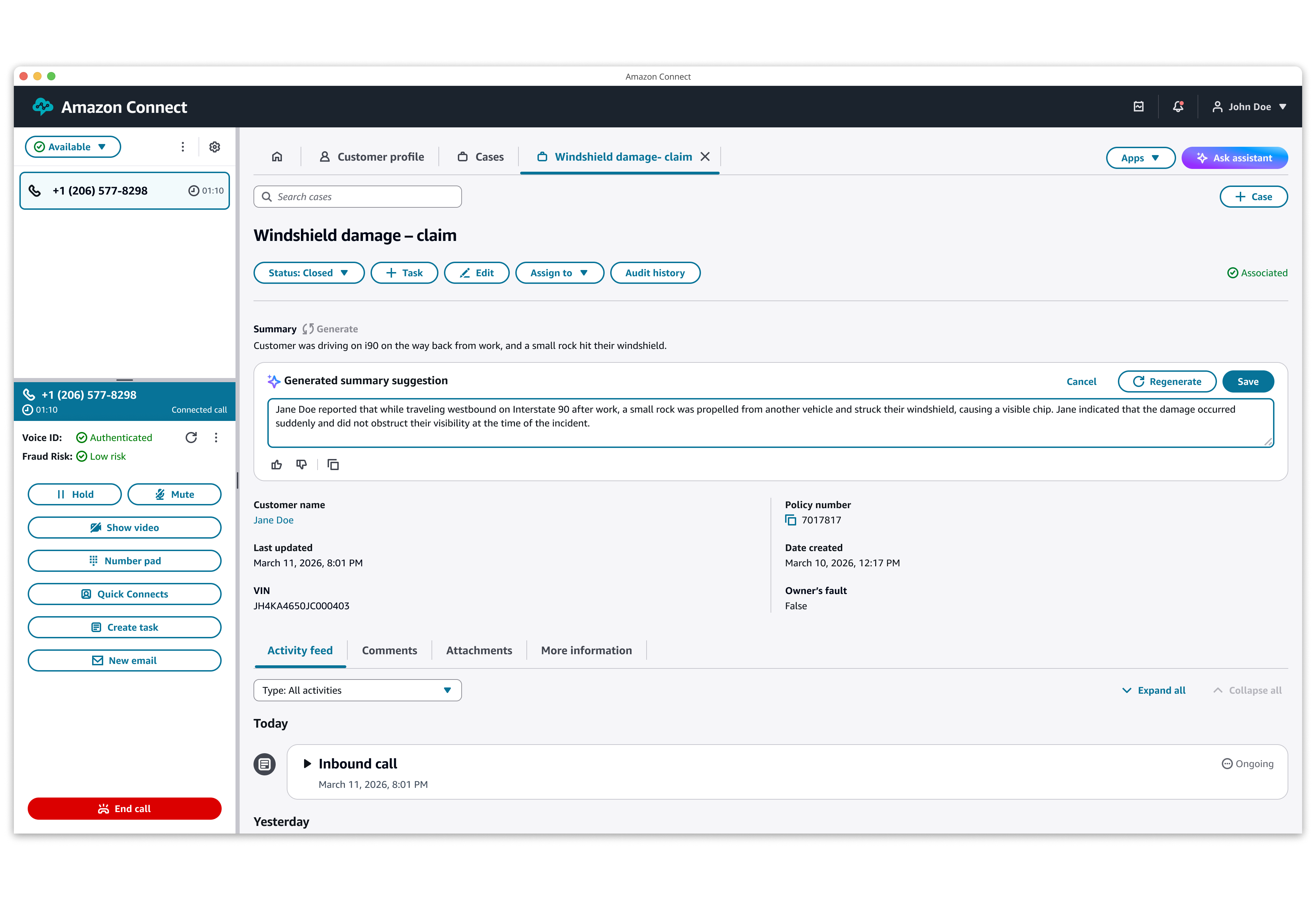The image size is (1316, 900).
Task: Open the calendar icon in header
Action: tap(1139, 106)
